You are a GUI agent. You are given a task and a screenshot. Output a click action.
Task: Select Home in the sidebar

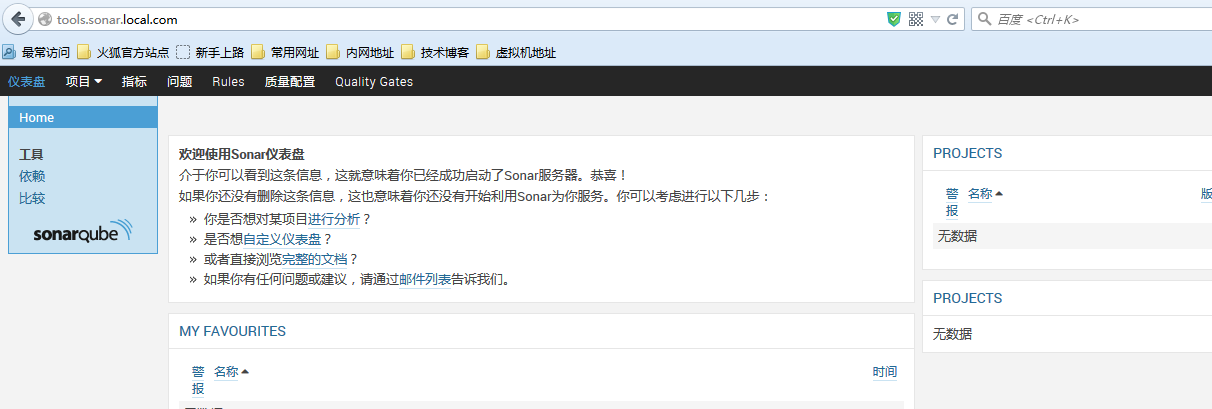tap(83, 117)
